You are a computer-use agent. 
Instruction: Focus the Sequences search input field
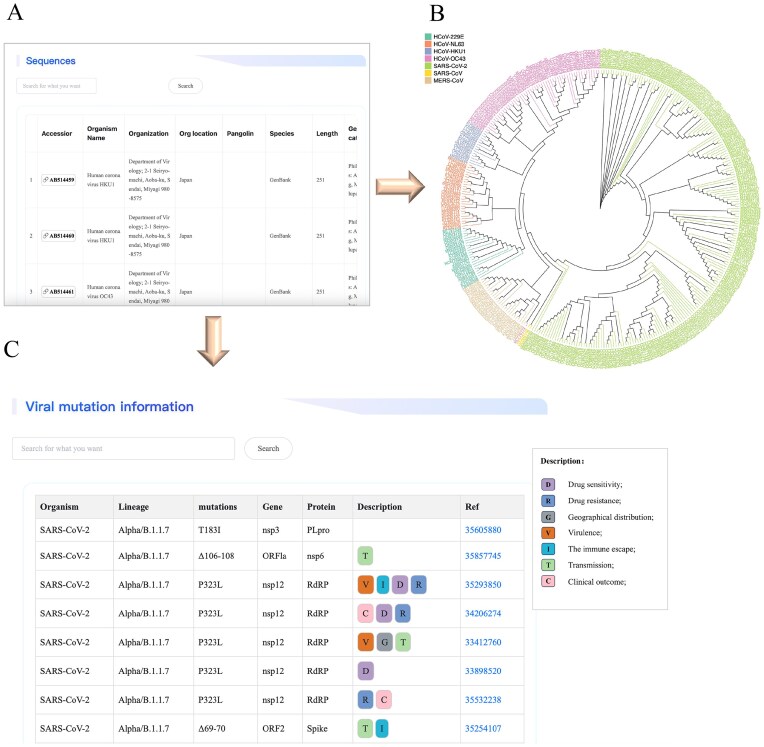coord(57,86)
